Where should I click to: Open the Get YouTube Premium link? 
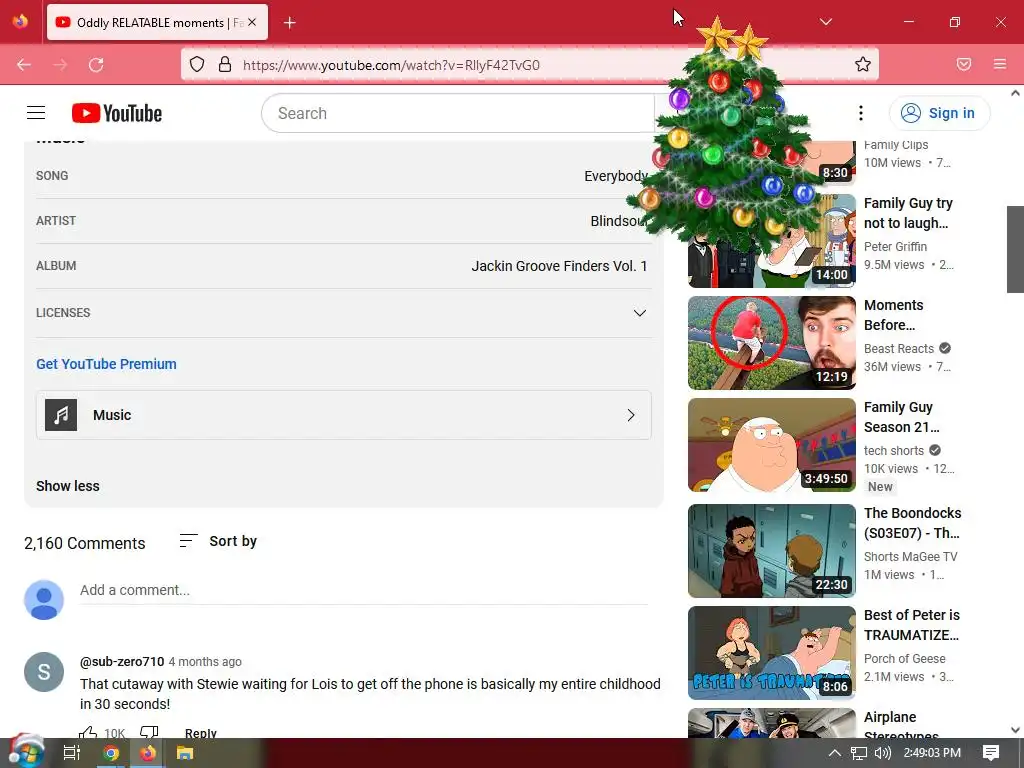[106, 364]
